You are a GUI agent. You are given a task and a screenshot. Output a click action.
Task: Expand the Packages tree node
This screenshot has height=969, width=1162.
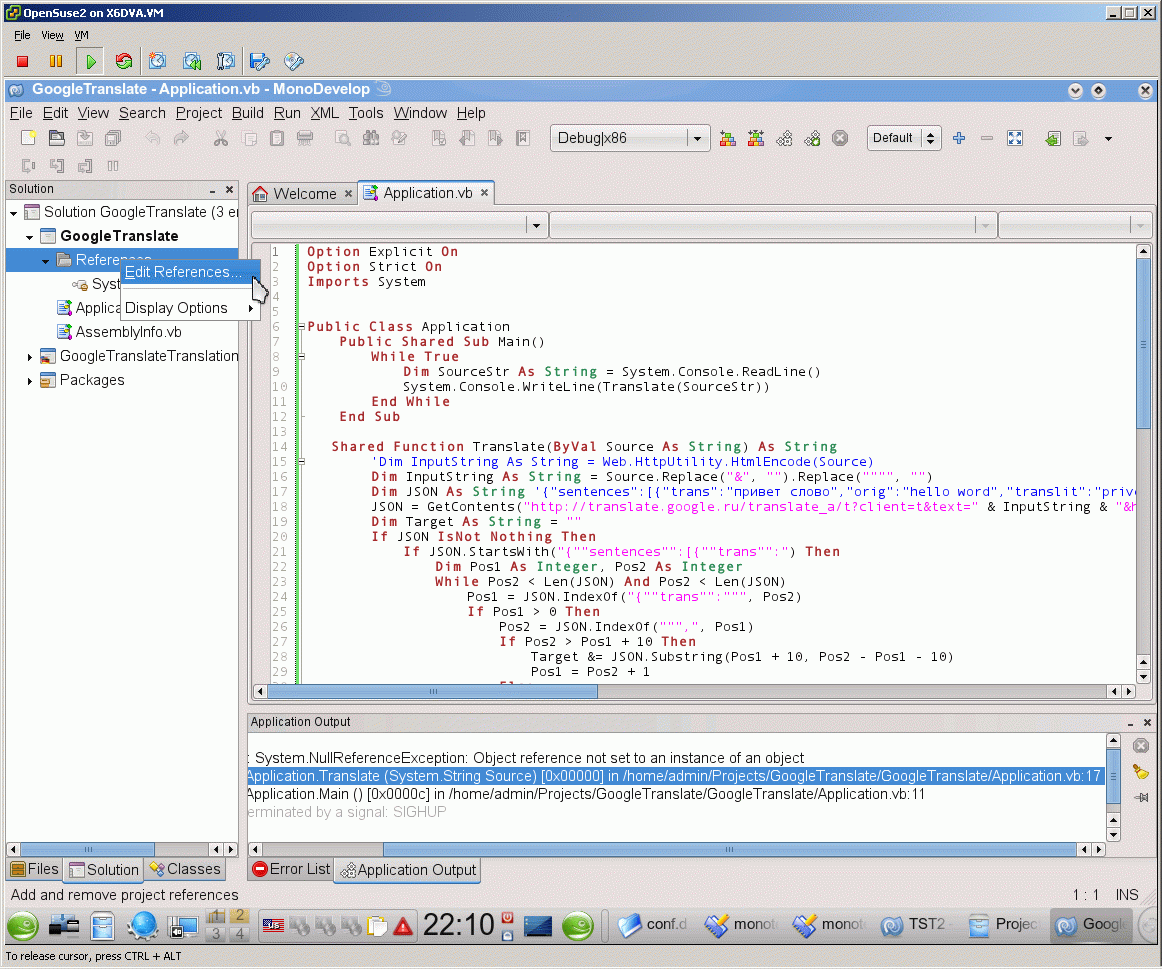(30, 381)
